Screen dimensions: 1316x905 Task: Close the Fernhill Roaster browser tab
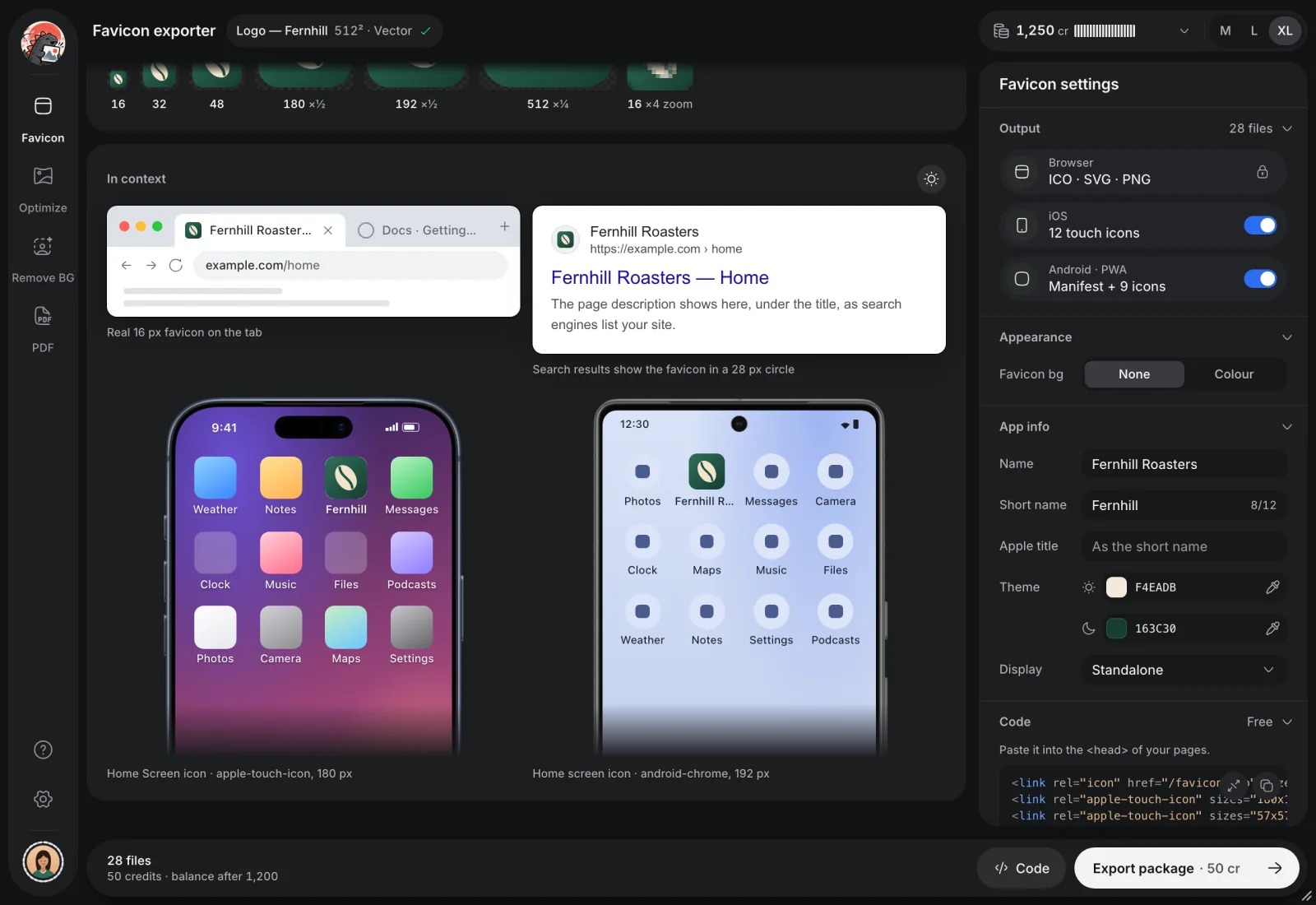click(327, 230)
